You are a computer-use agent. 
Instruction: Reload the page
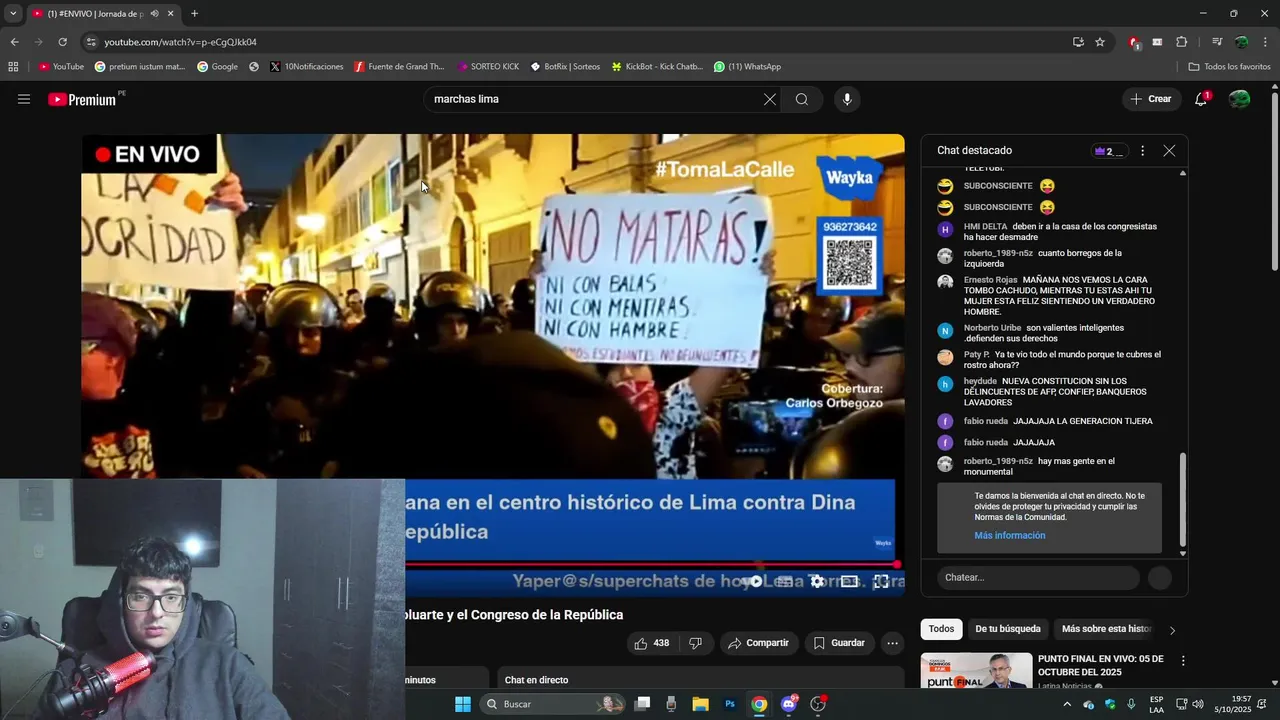(62, 42)
